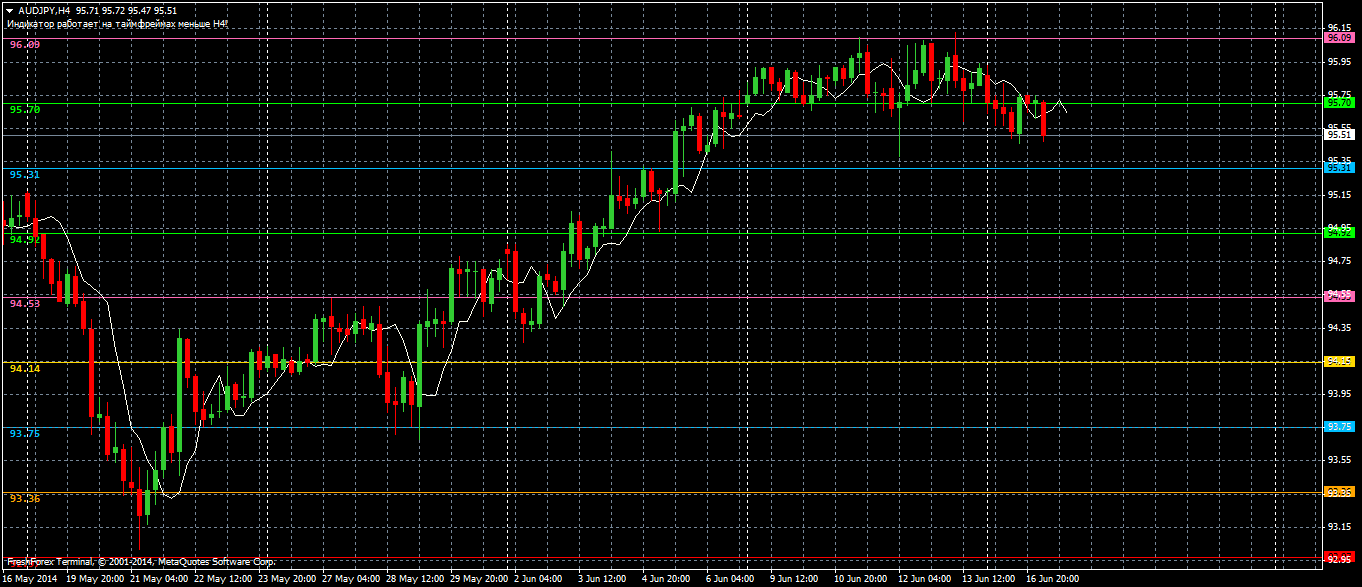This screenshot has height=587, width=1362.
Task: Click the FreshForex Terminal MetaQuotes copyright text
Action: pyautogui.click(x=141, y=563)
